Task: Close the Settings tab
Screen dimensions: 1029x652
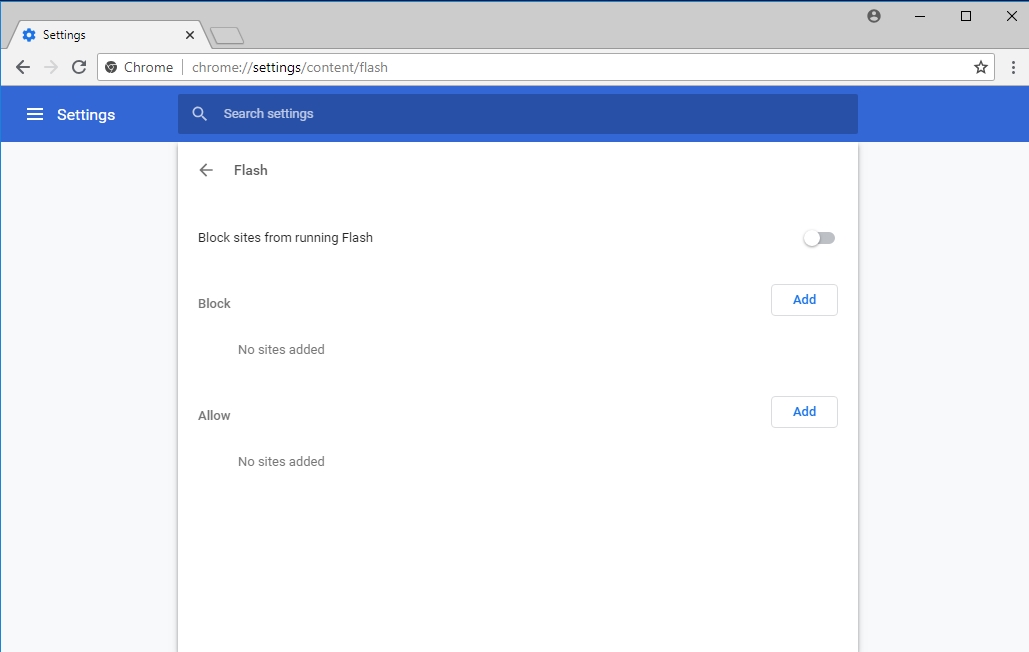Action: [x=190, y=35]
